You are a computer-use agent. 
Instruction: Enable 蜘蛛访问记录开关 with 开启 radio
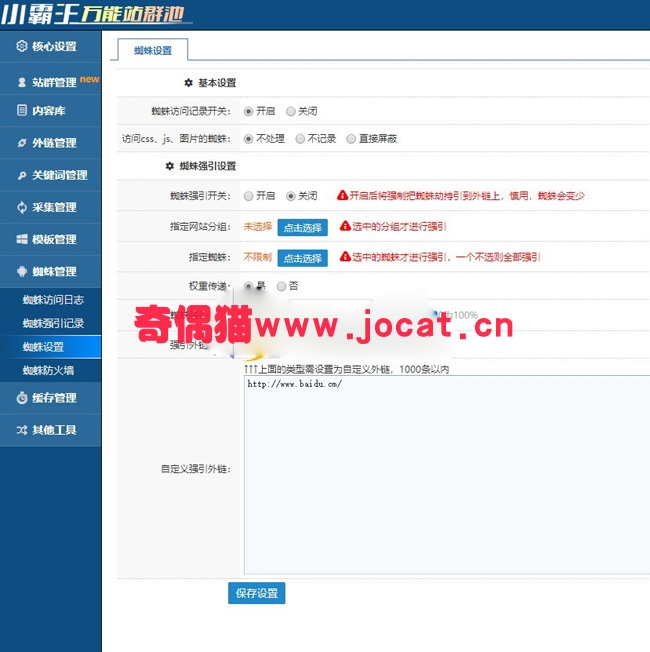248,111
